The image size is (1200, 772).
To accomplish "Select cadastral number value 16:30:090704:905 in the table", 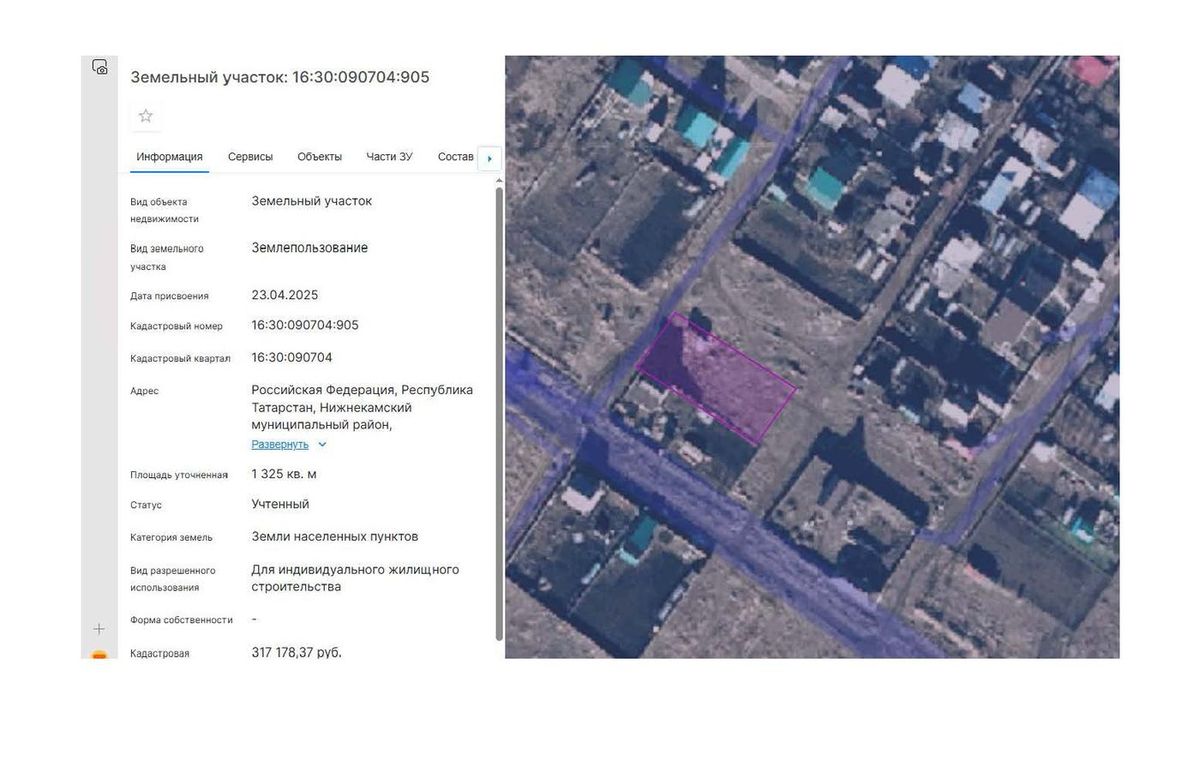I will tap(305, 325).
